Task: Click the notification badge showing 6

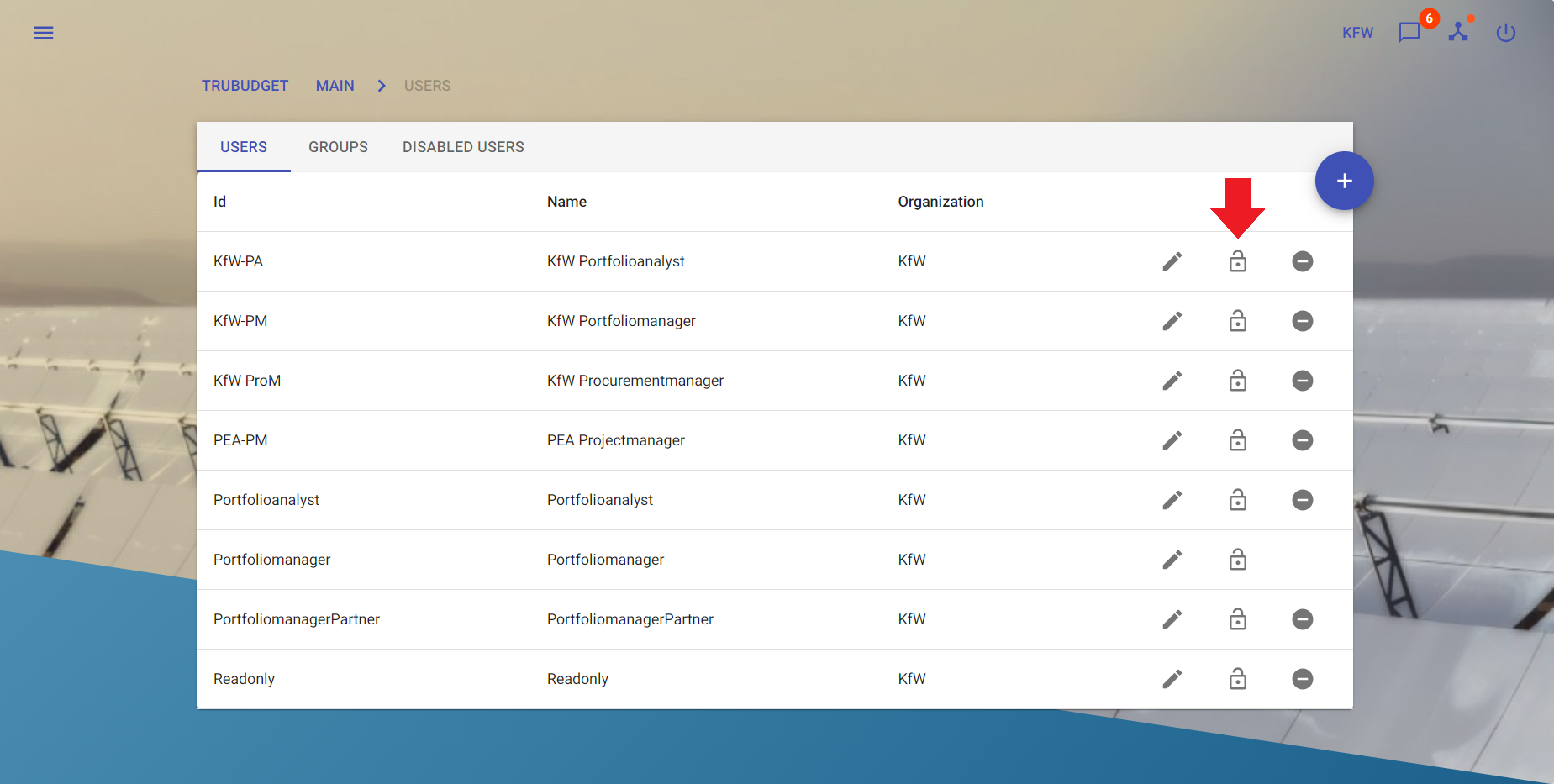Action: click(1429, 18)
